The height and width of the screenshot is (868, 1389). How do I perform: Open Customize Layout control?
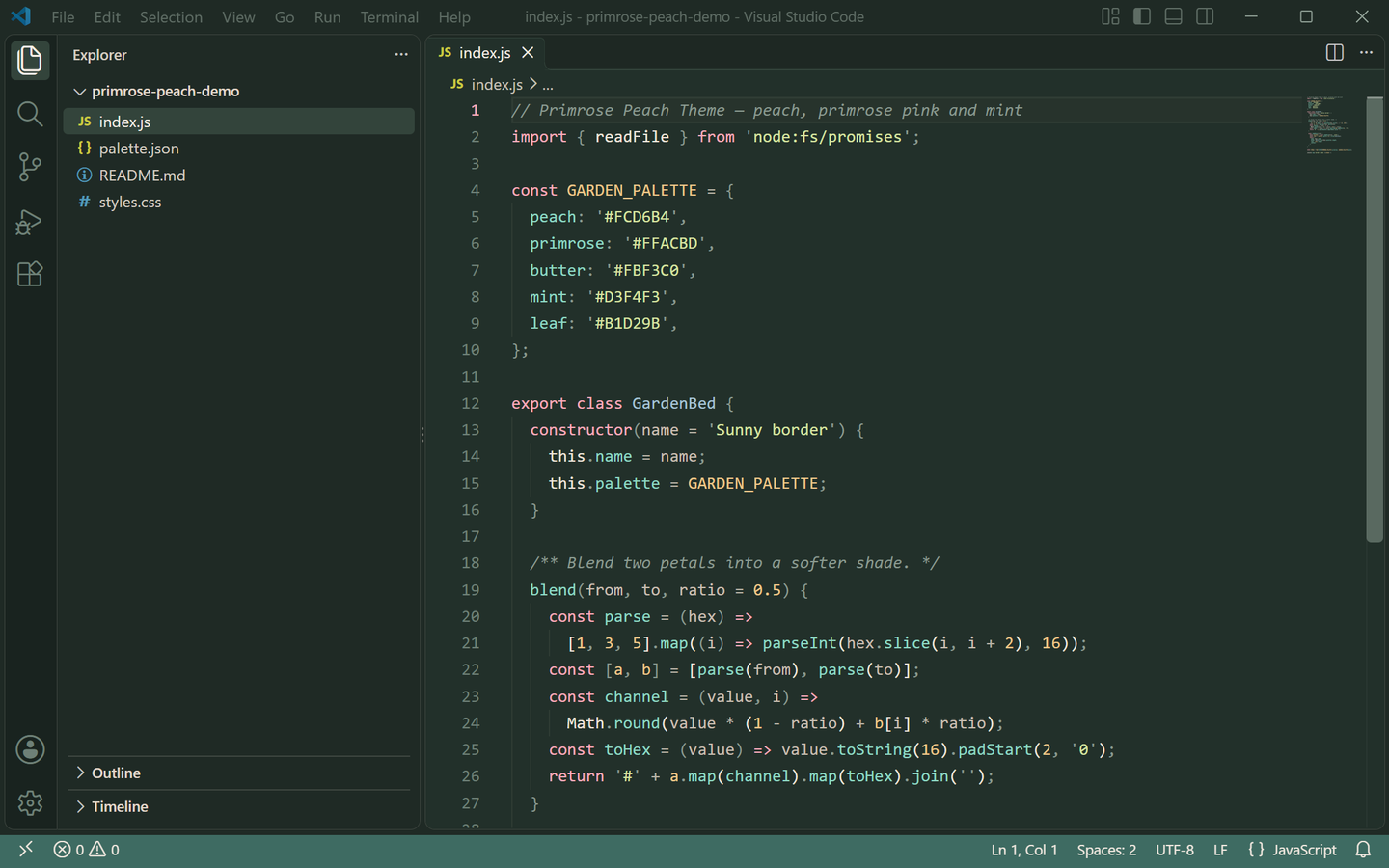tap(1110, 16)
